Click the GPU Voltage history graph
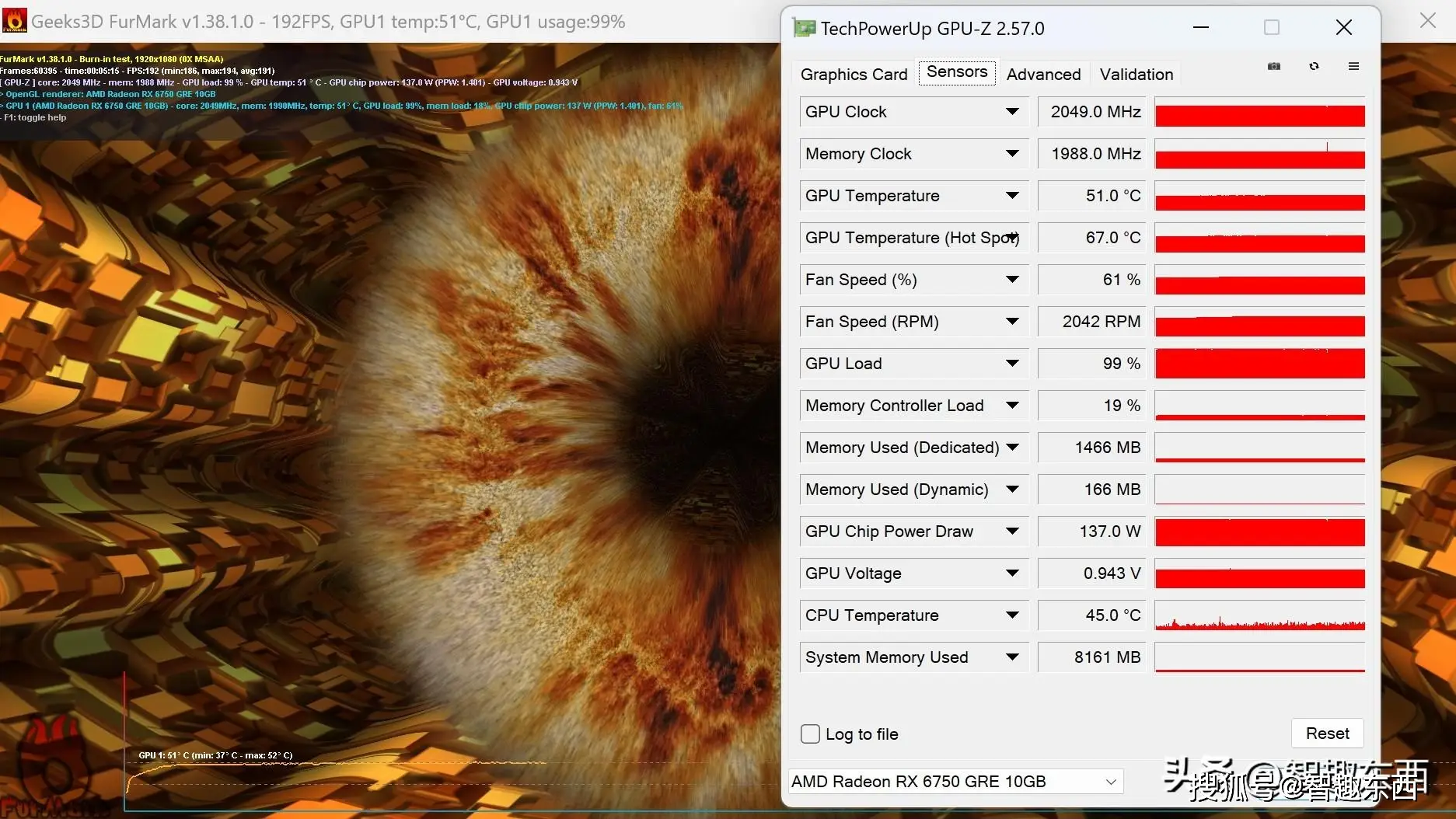Viewport: 1456px width, 819px height. [1259, 573]
